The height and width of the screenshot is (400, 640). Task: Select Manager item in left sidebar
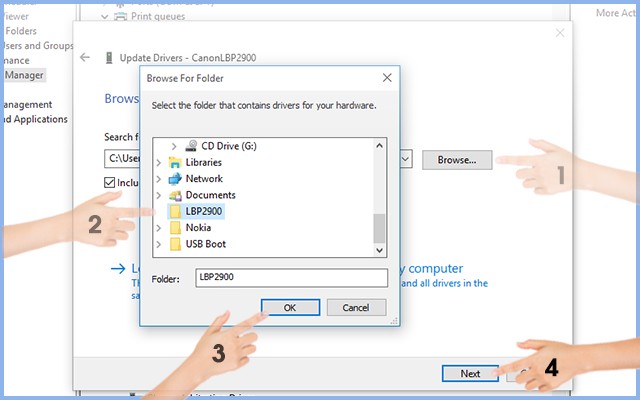(24, 75)
